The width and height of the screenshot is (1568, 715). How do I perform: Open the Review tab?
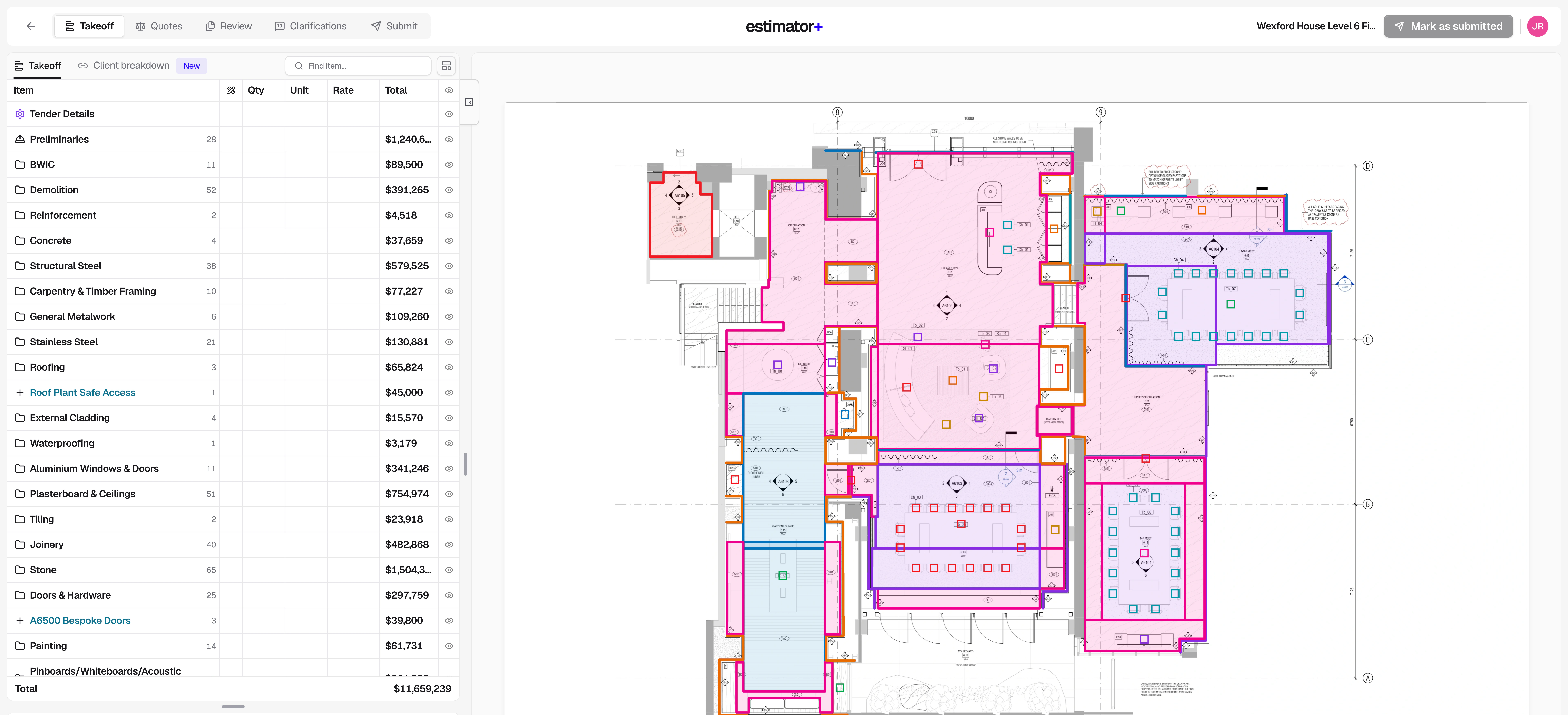click(x=229, y=26)
